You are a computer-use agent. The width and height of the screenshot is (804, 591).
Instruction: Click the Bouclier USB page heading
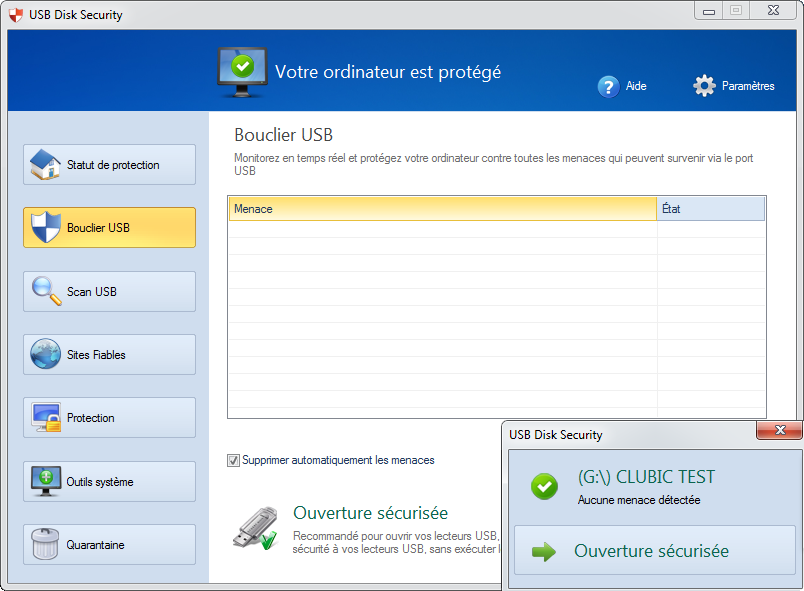point(284,135)
